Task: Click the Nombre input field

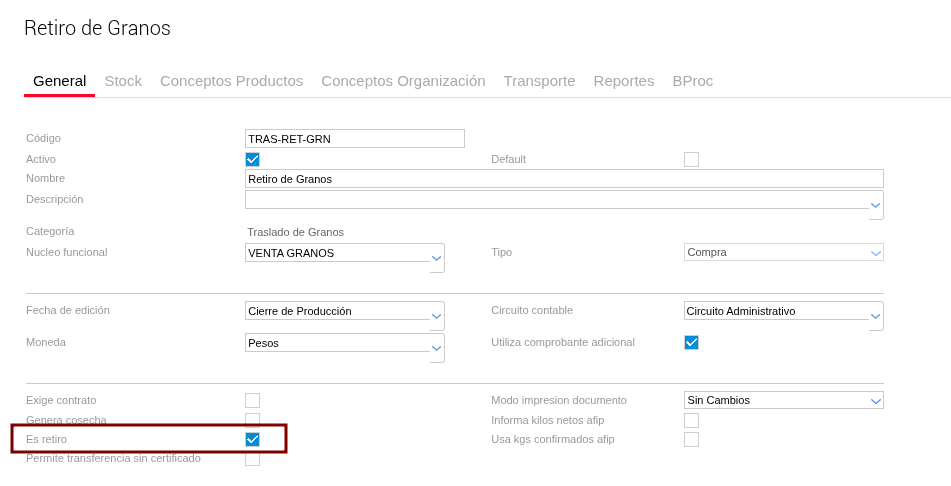Action: coord(564,179)
